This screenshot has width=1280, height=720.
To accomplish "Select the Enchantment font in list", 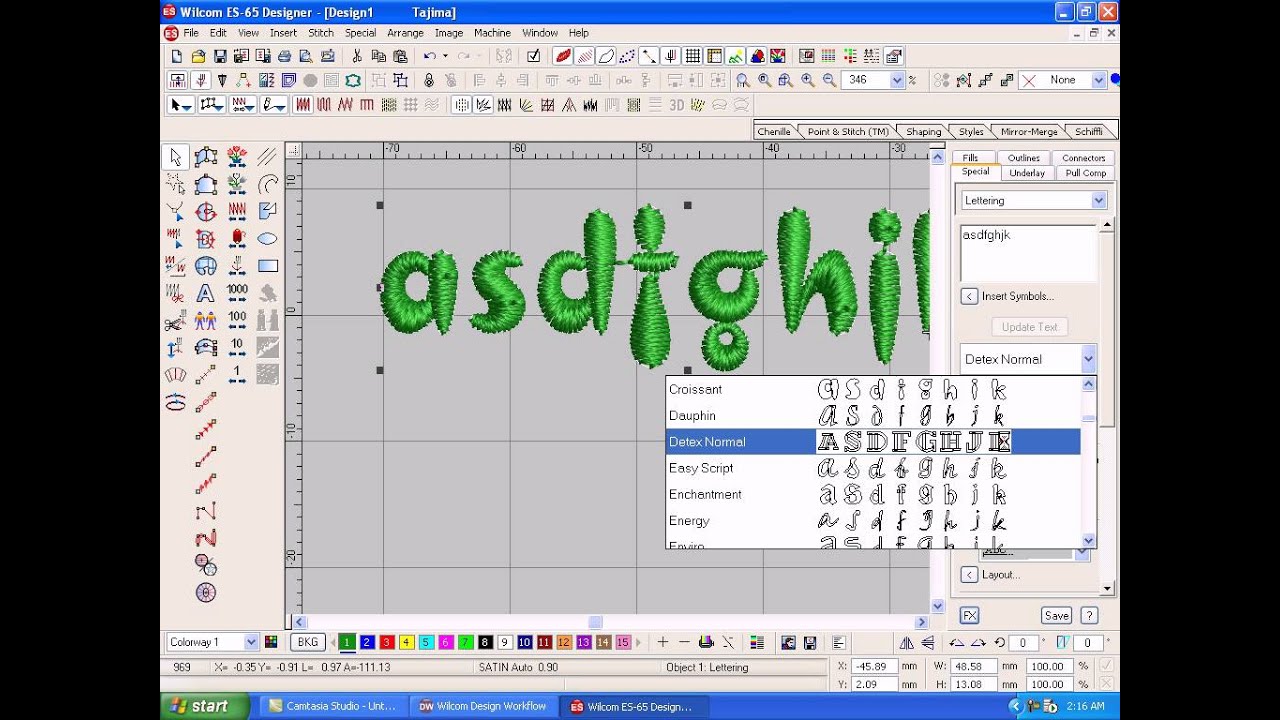I will [x=873, y=494].
